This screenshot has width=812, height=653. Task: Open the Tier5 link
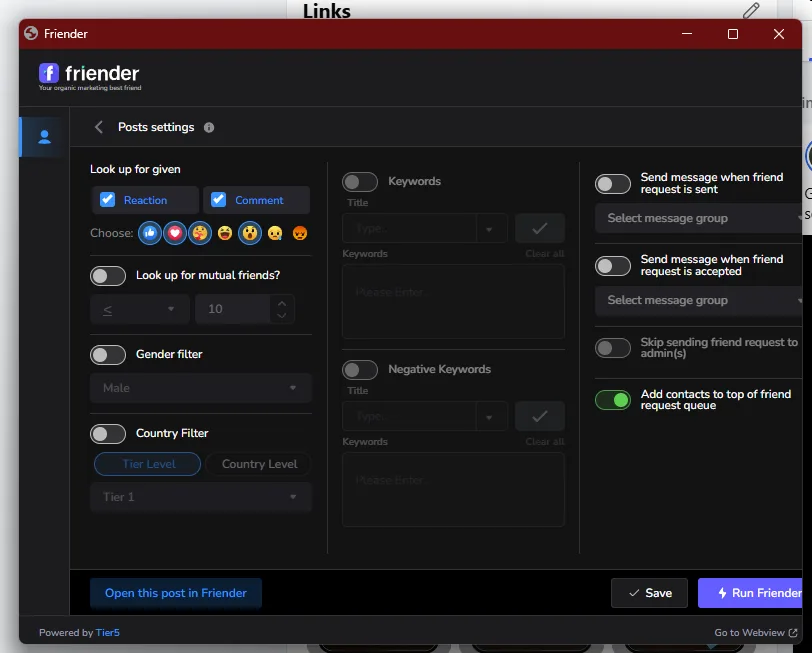point(108,632)
